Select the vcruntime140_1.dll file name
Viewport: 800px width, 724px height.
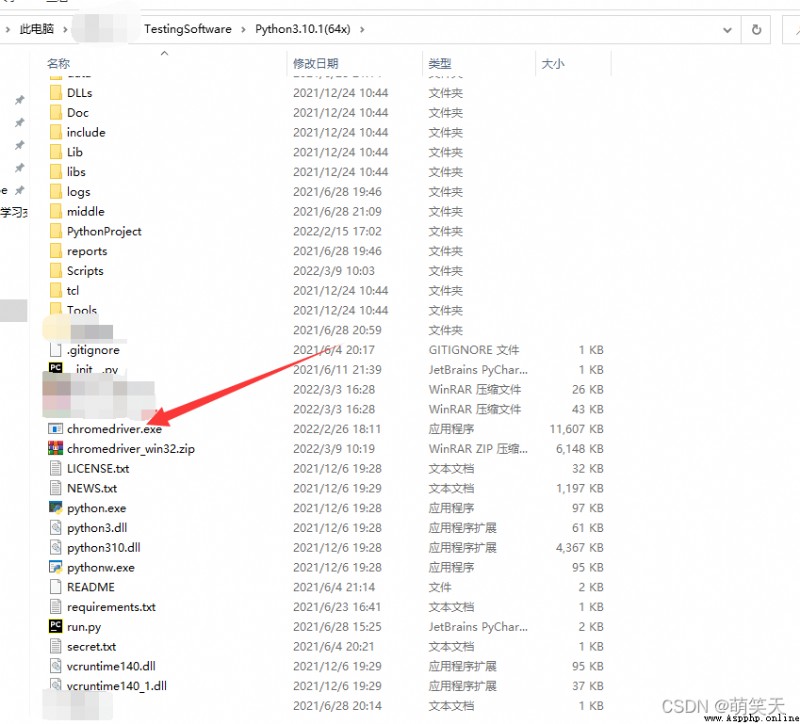pyautogui.click(x=117, y=686)
